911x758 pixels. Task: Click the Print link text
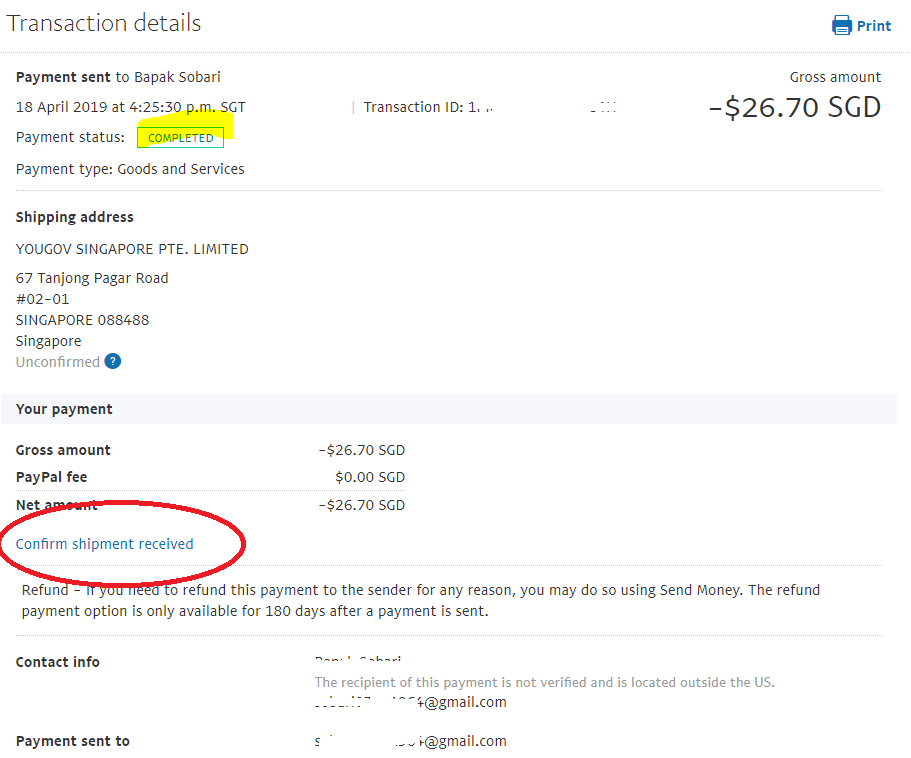pyautogui.click(x=873, y=26)
